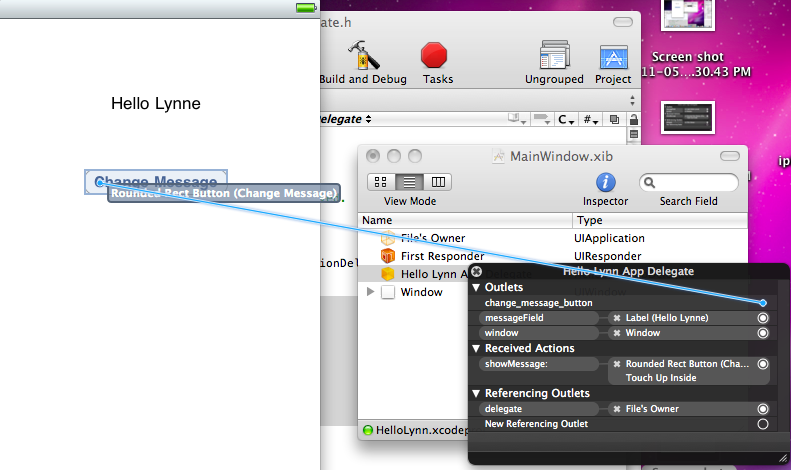Click the Change Message button
The image size is (791, 470).
click(156, 181)
